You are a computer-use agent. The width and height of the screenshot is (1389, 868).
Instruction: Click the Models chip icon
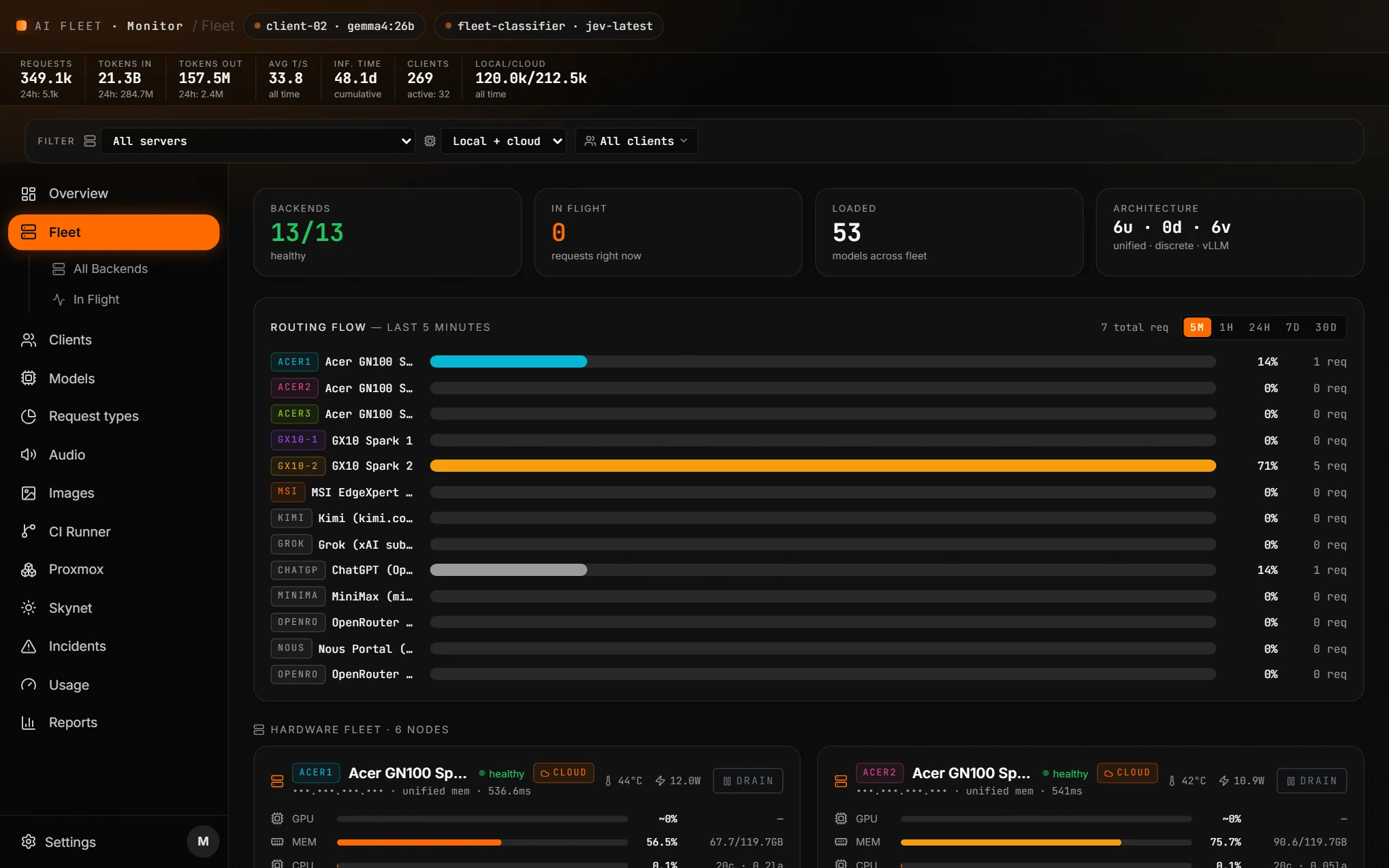pos(29,379)
